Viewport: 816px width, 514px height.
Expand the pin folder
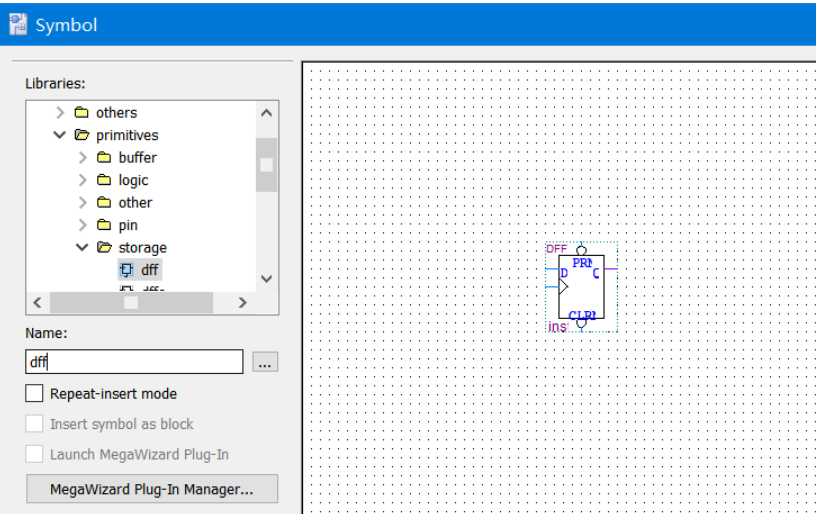pos(83,225)
